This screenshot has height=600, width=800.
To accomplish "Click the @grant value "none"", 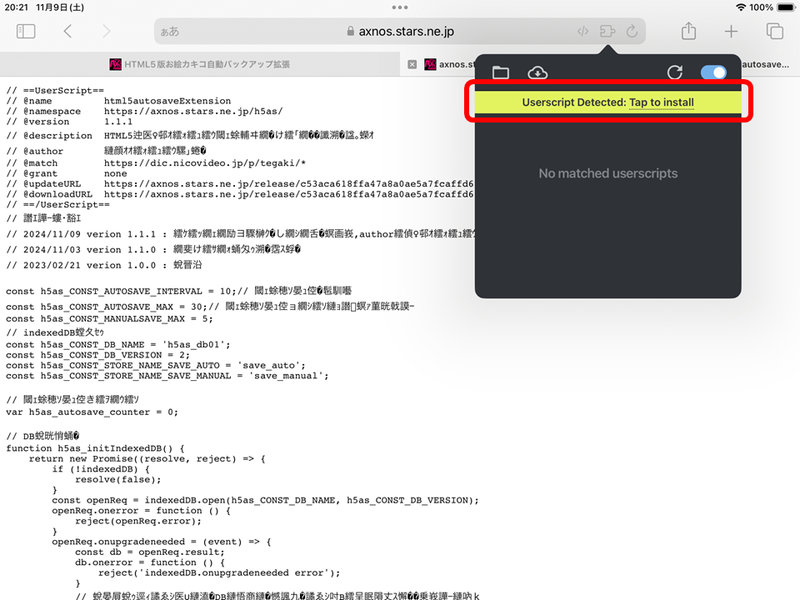I will 115,173.
